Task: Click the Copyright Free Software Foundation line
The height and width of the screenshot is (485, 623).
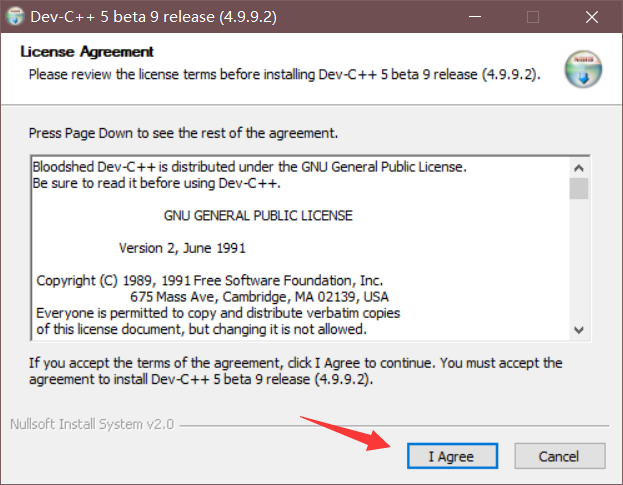Action: point(209,281)
